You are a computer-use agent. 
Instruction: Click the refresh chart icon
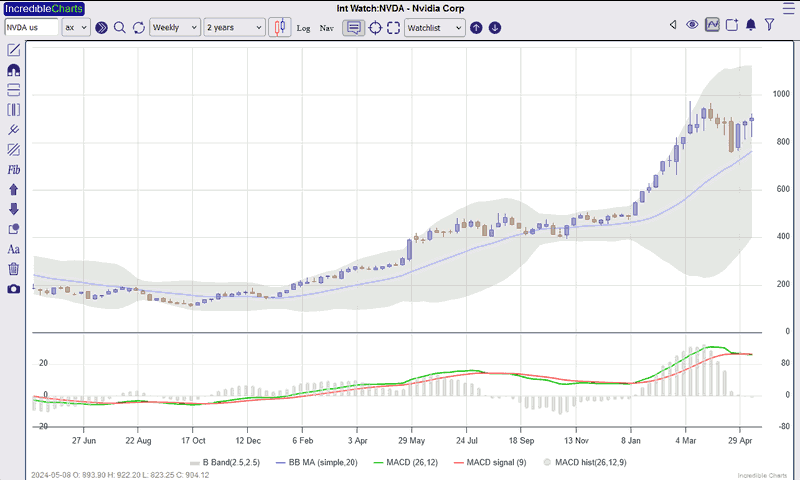coord(138,28)
